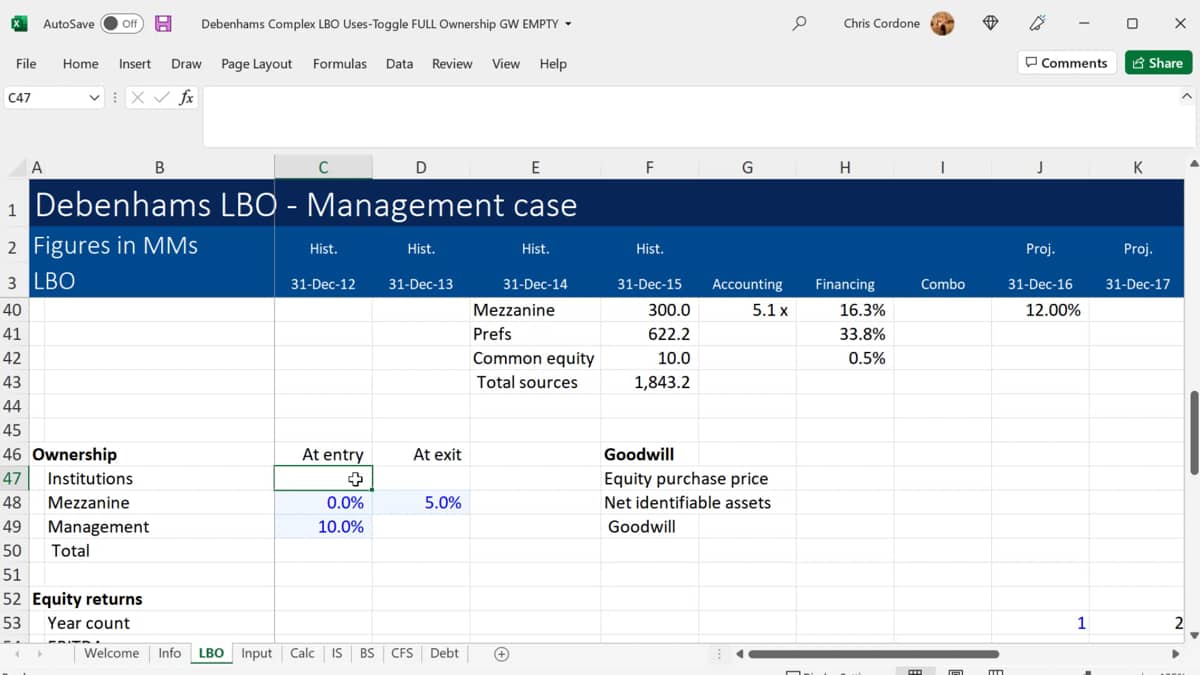
Task: Select the Mezzanine at entry 0.0% cell
Action: [323, 502]
